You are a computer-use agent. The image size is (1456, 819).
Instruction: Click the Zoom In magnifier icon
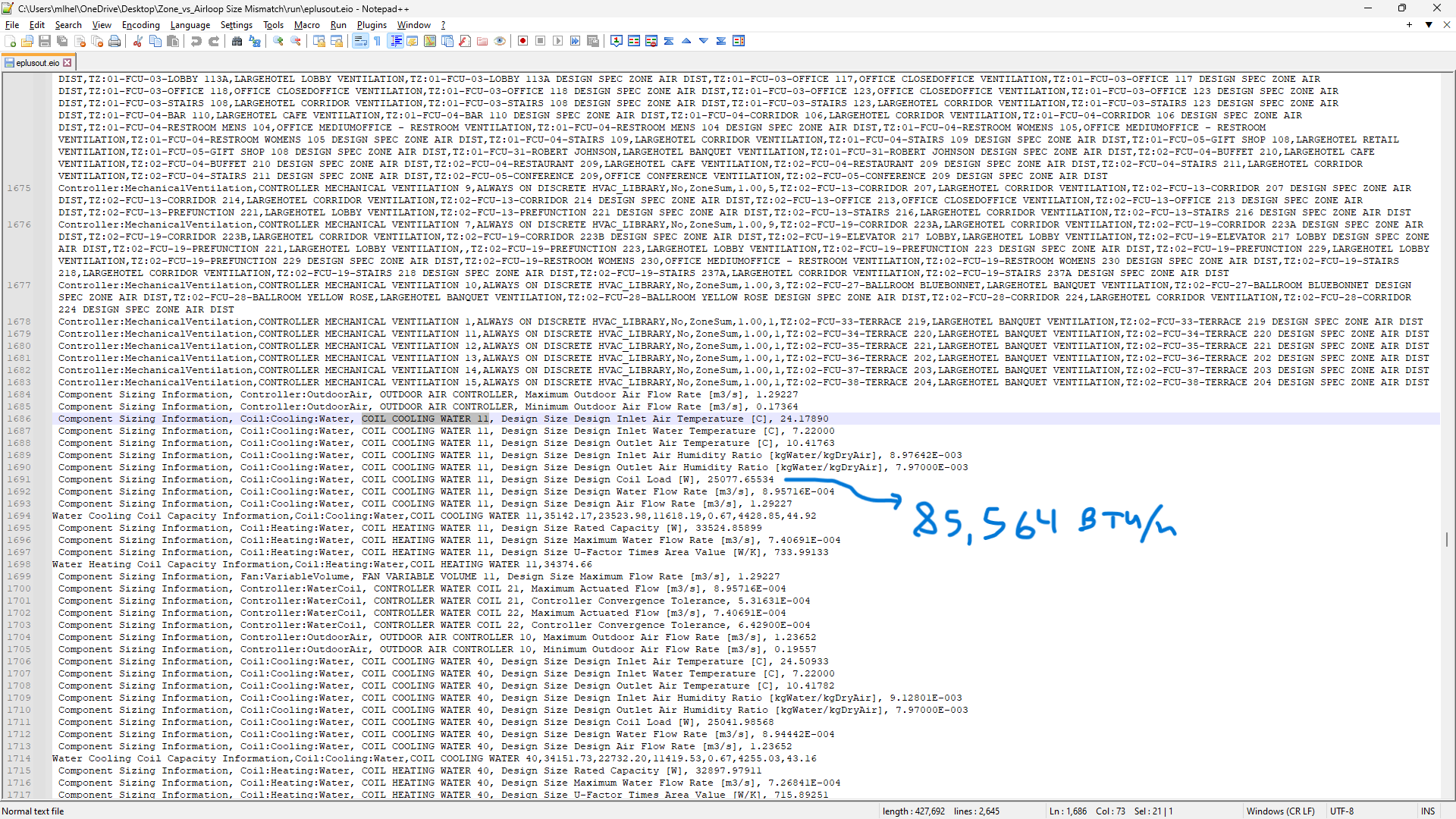(278, 41)
